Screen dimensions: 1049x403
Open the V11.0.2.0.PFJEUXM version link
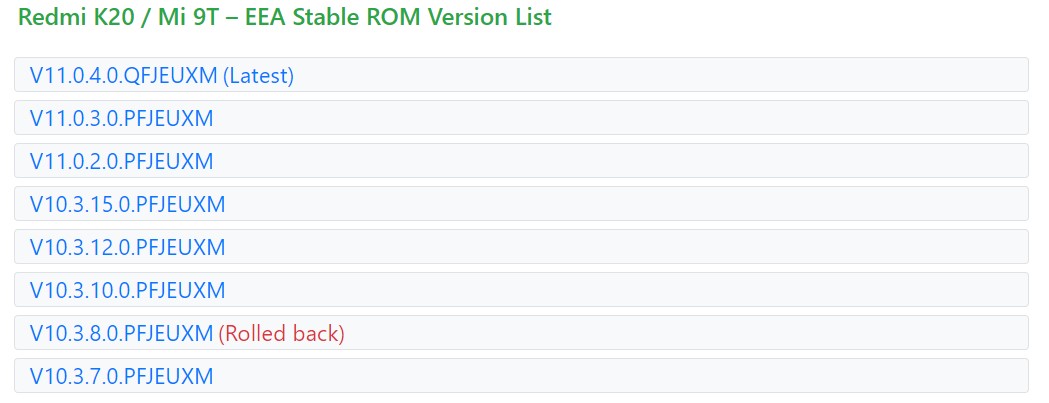[x=122, y=161]
